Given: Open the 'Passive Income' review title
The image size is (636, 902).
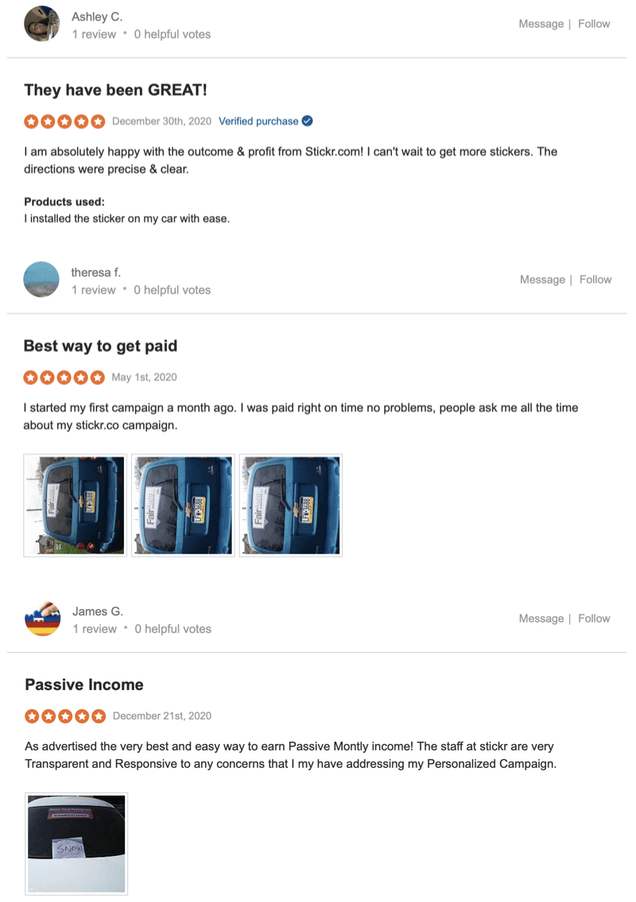Looking at the screenshot, I should (x=84, y=685).
